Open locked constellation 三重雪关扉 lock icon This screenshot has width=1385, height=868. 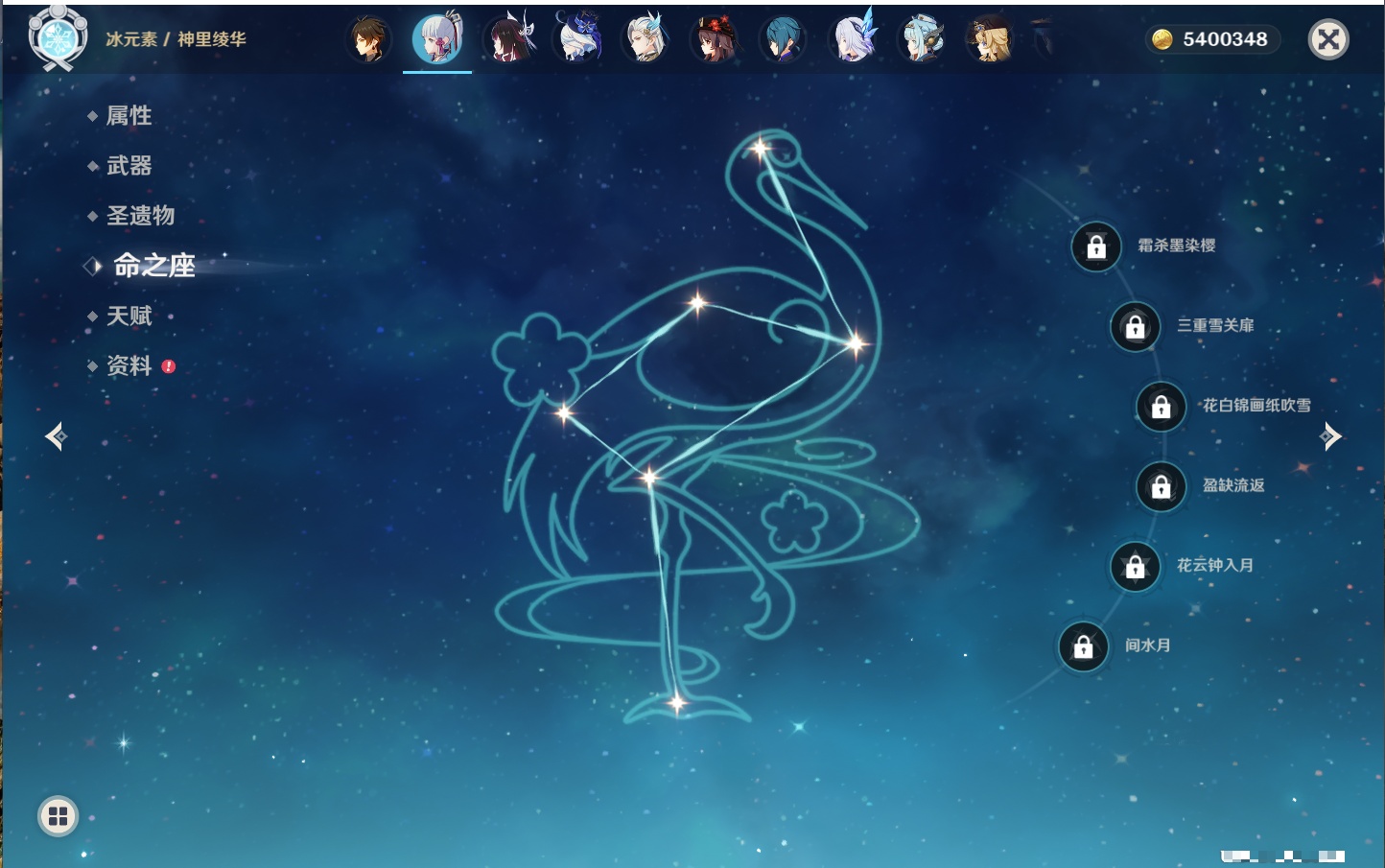click(1135, 326)
